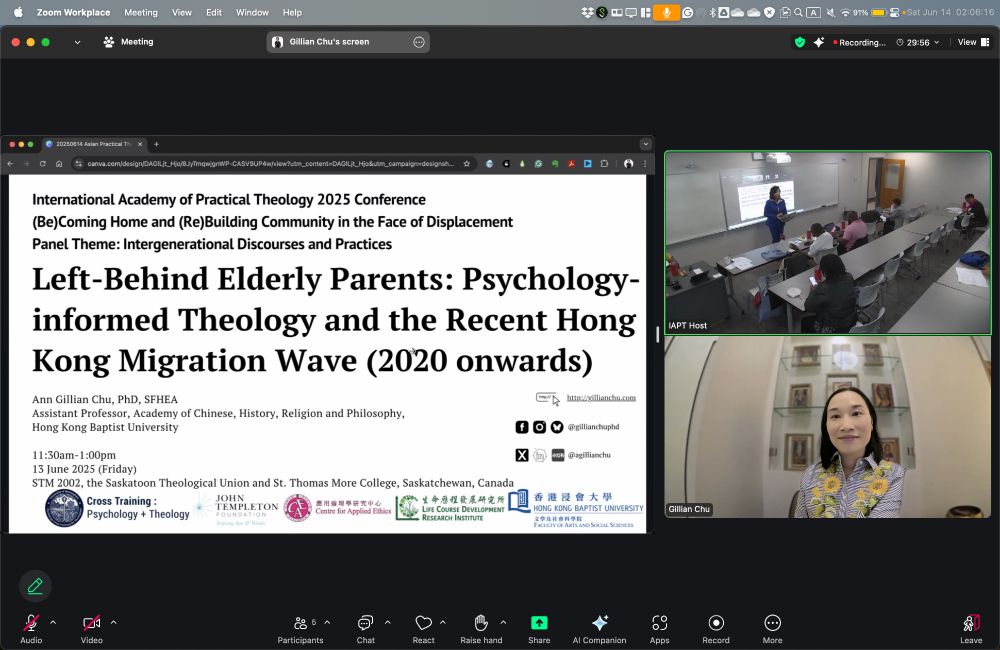Open the Participants panel
This screenshot has height=650, width=1000.
tap(300, 628)
